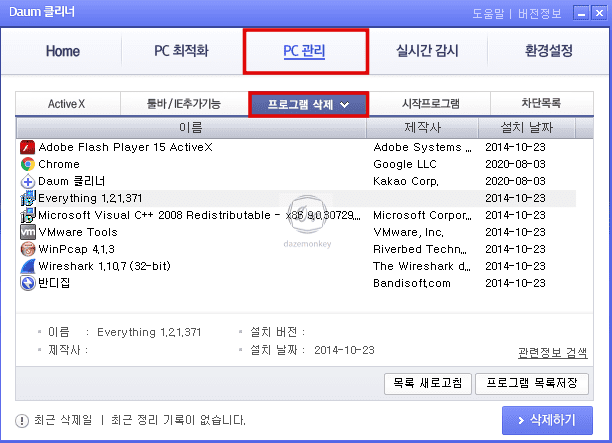612x443 pixels.
Task: Open the Home tab
Action: [x=62, y=51]
